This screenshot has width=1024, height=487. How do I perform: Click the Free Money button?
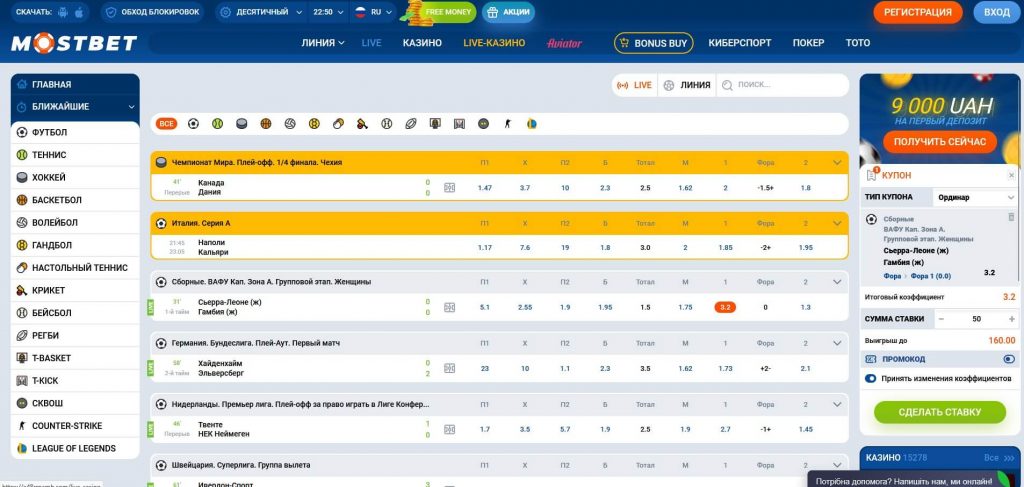pos(440,12)
